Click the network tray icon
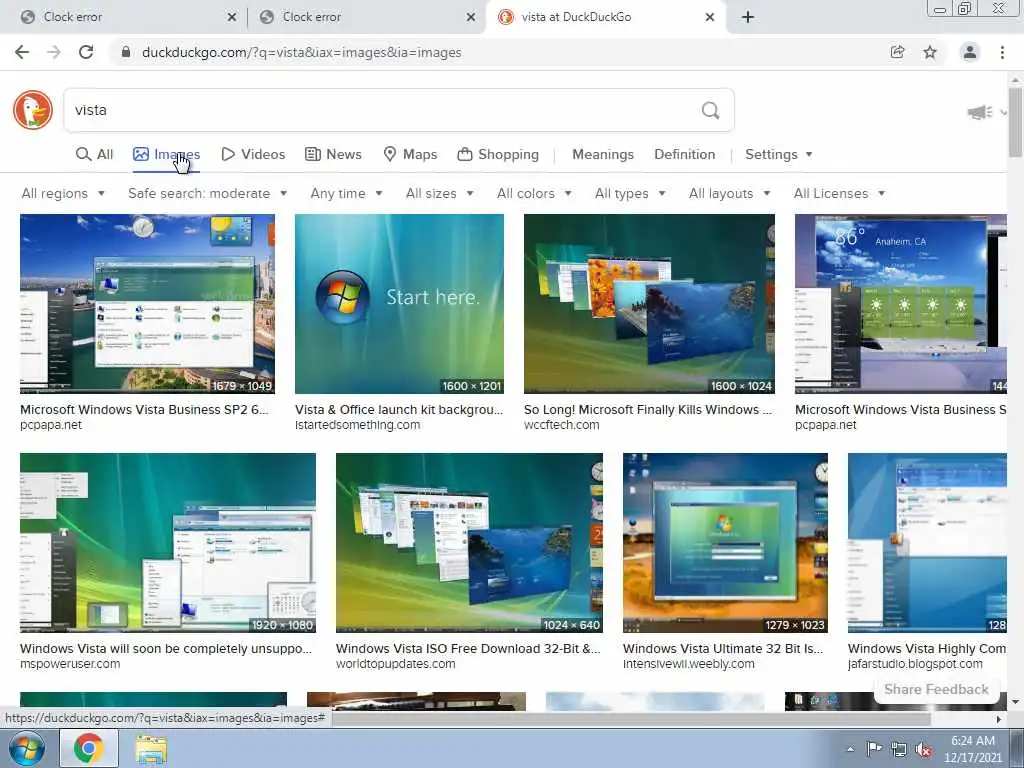 (899, 750)
